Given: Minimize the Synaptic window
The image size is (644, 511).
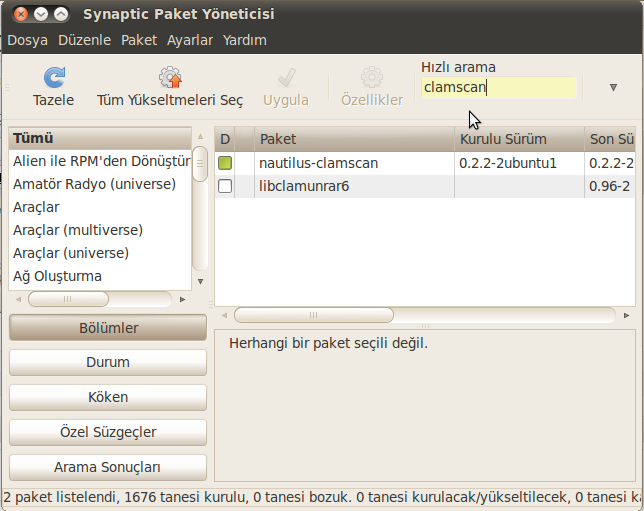Looking at the screenshot, I should pos(41,14).
